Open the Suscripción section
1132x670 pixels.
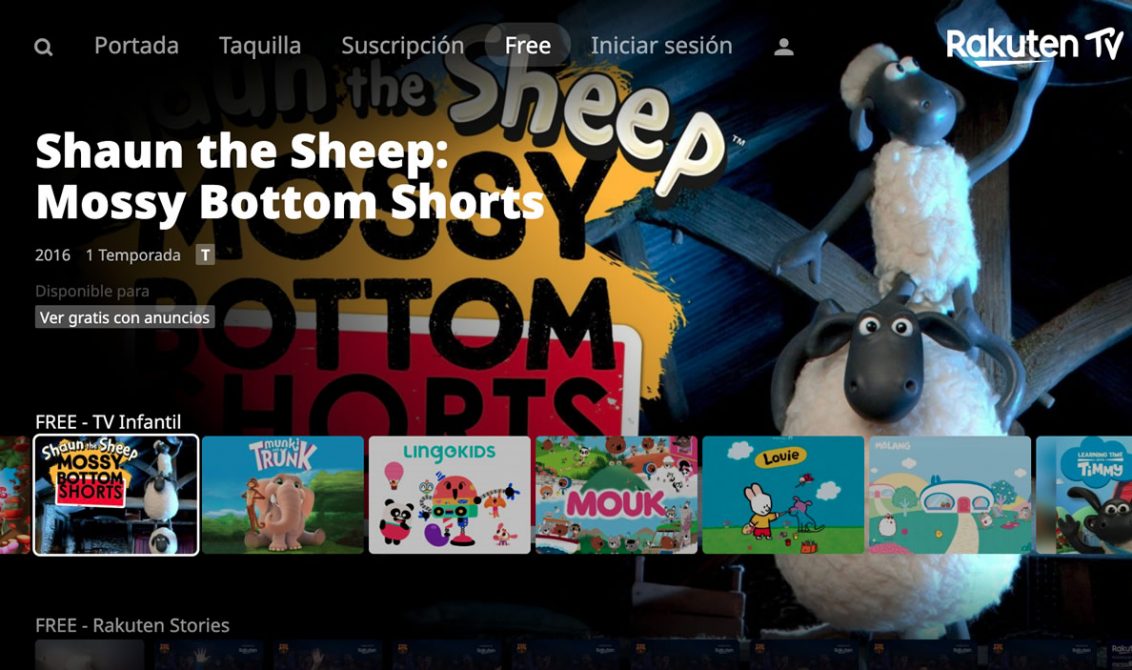click(403, 45)
